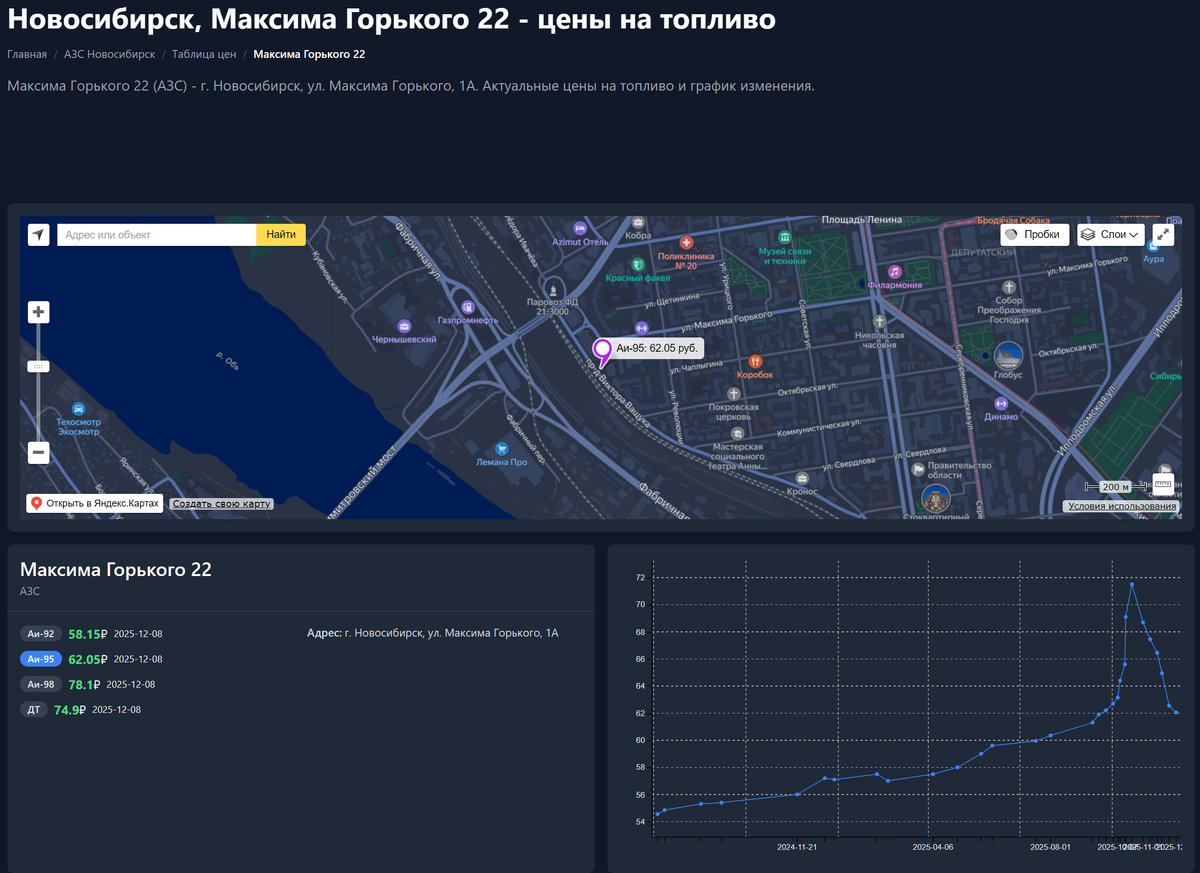The width and height of the screenshot is (1200, 873).
Task: Click the 2024-11-21 chart axis label
Action: pyautogui.click(x=797, y=847)
